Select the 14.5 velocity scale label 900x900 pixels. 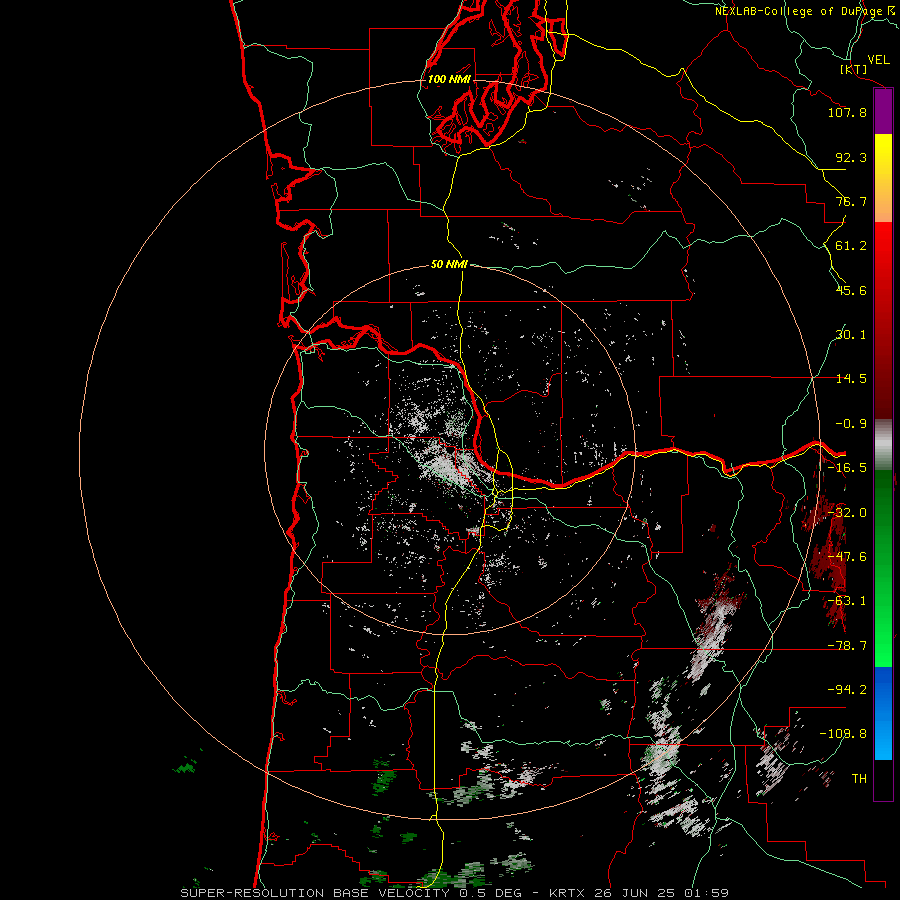(x=851, y=379)
